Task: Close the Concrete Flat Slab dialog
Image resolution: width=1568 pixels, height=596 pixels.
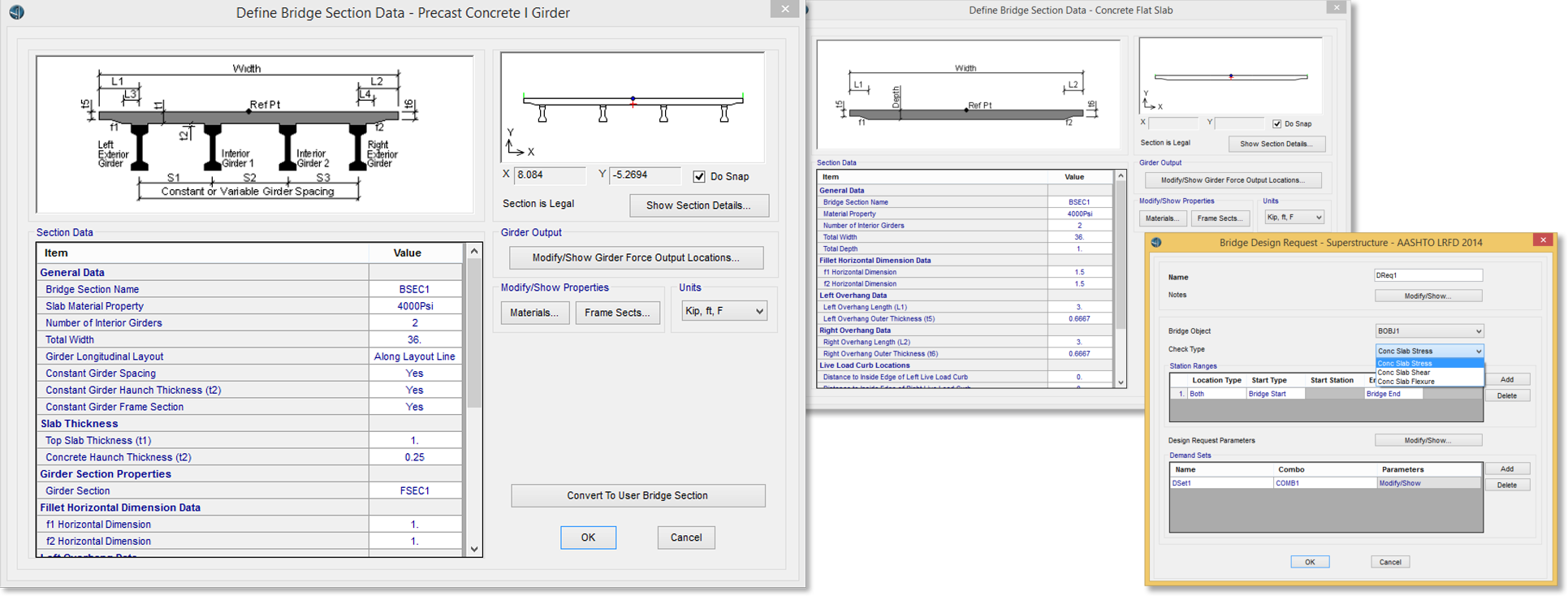Action: [x=1336, y=7]
